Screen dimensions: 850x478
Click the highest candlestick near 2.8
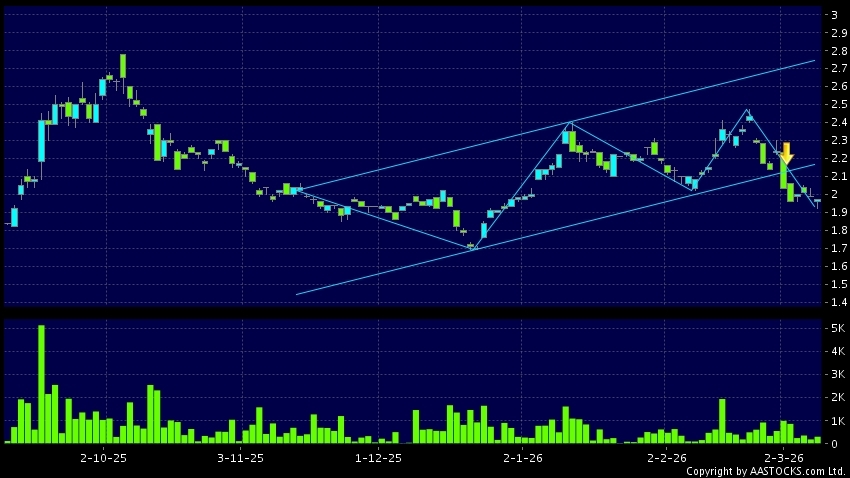[123, 66]
